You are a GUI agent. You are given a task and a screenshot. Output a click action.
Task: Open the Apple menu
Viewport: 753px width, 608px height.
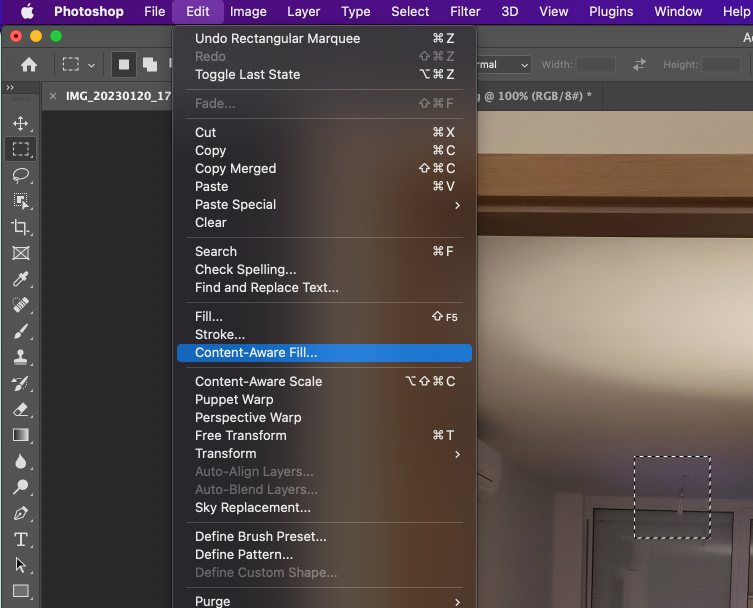coord(27,12)
